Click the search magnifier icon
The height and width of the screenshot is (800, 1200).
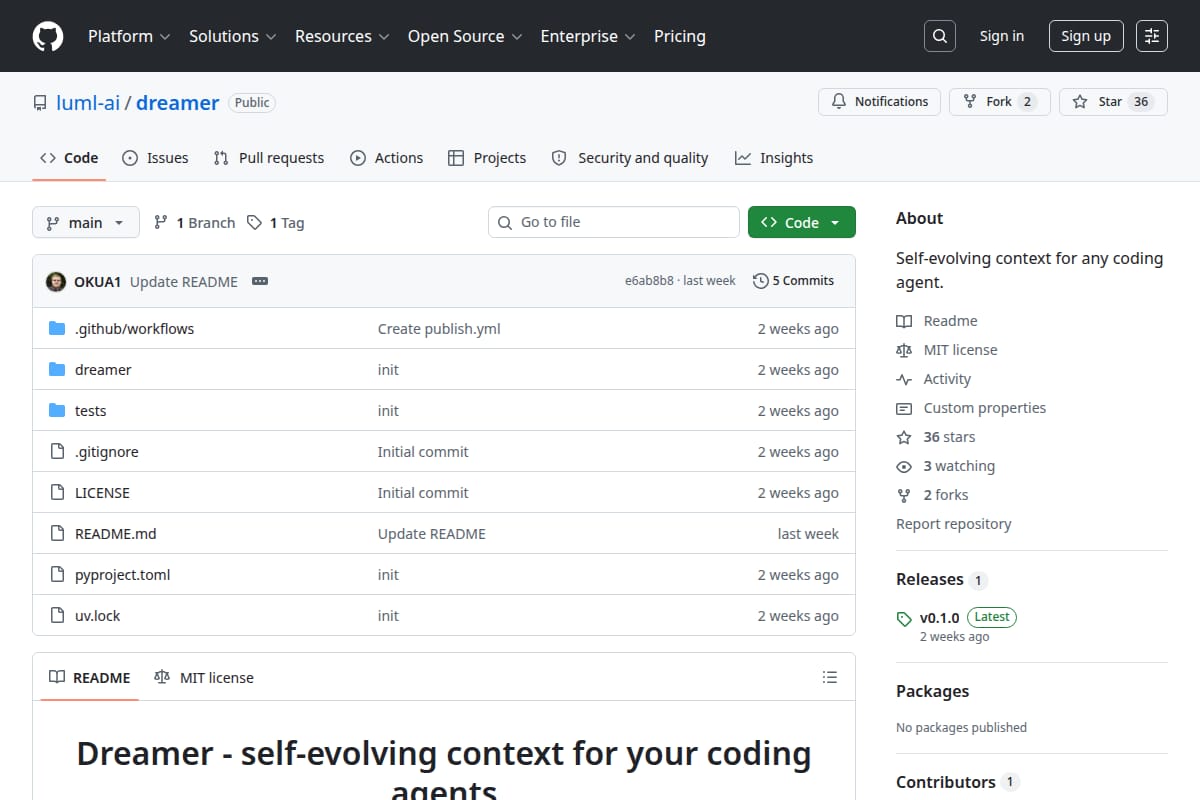click(x=939, y=36)
